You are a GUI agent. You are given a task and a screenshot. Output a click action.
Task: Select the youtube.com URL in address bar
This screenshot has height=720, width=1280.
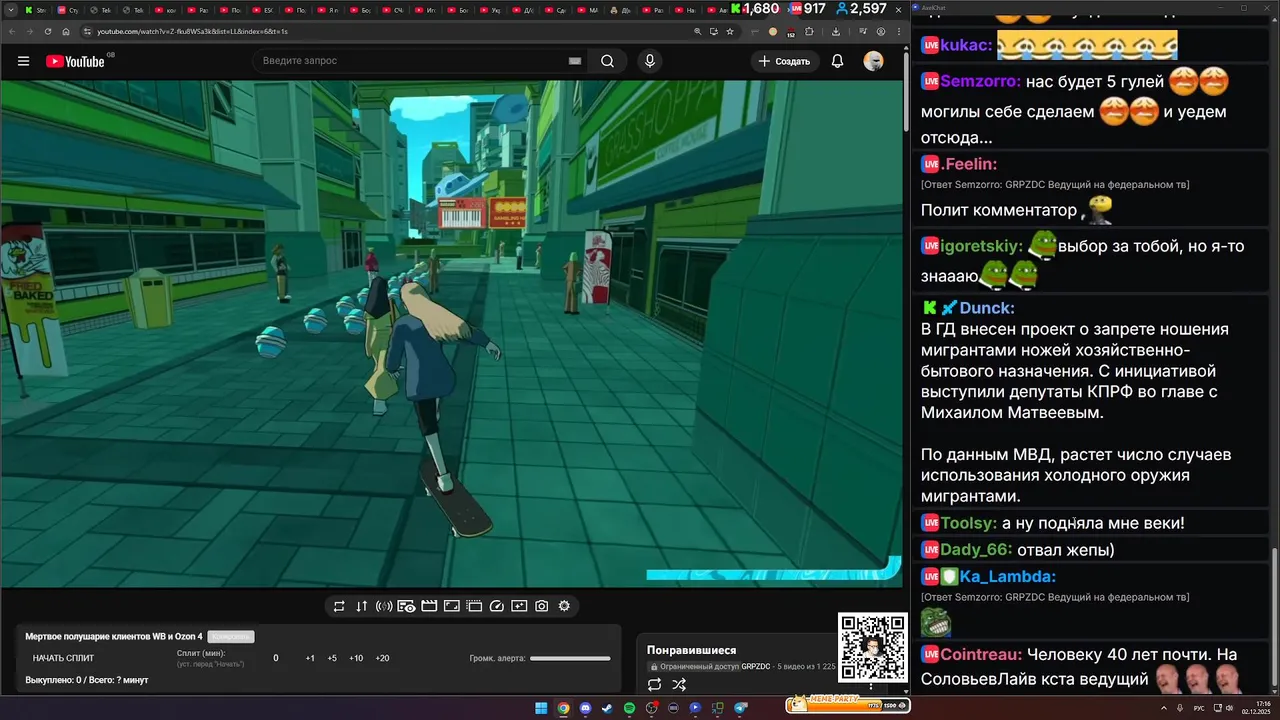[x=192, y=31]
